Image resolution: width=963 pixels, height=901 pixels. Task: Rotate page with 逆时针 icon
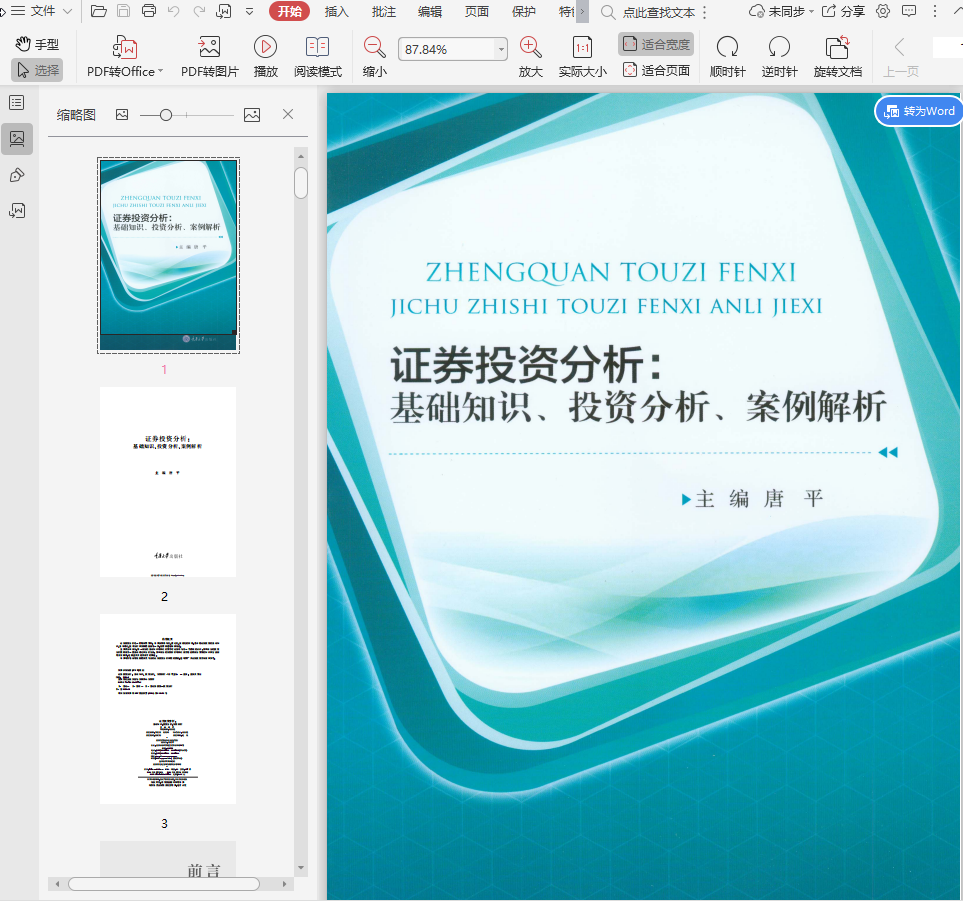[x=779, y=48]
